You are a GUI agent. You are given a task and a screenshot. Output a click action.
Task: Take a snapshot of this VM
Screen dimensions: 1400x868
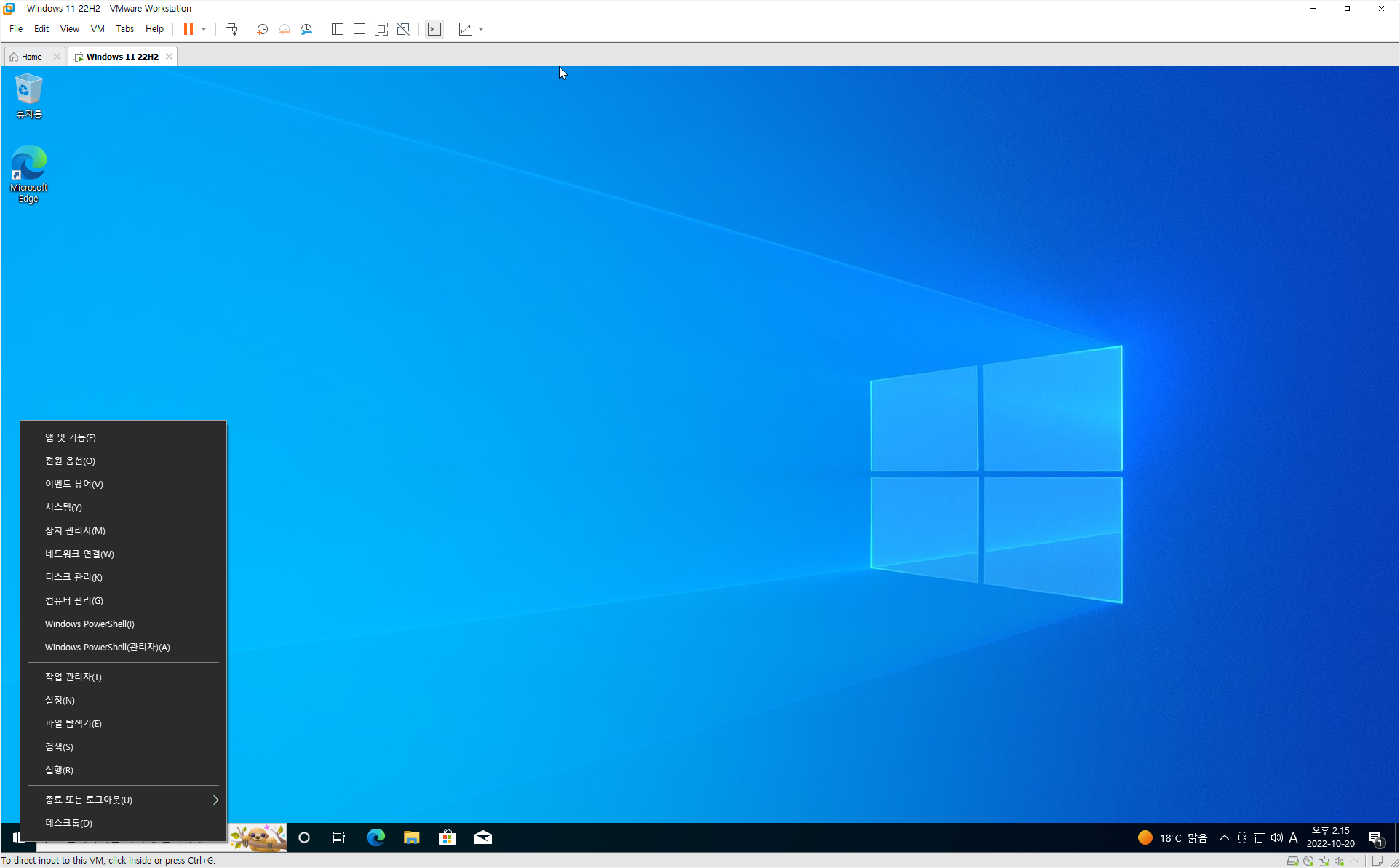click(x=263, y=29)
